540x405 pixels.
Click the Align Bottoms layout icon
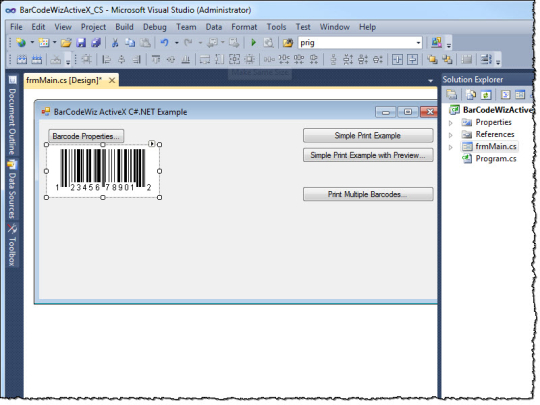(186, 60)
